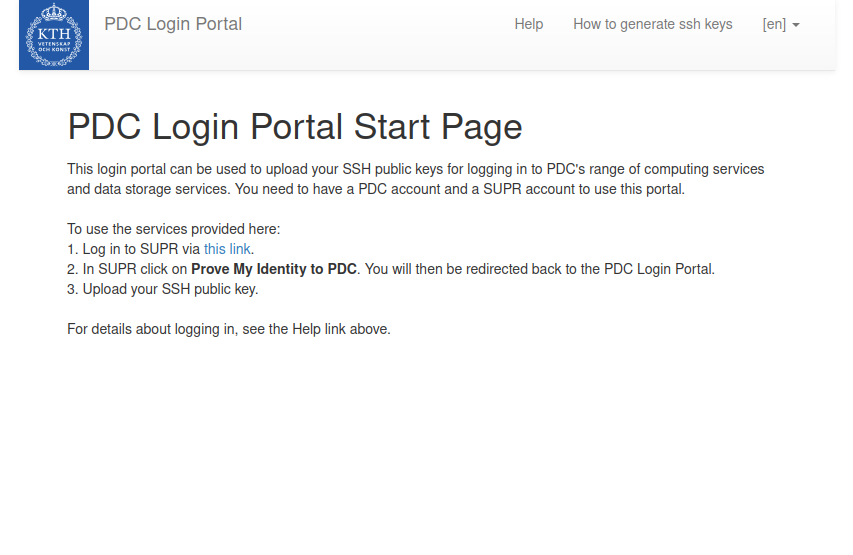The height and width of the screenshot is (555, 853).
Task: Click the 'For details about logging in' sentence
Action: click(228, 328)
